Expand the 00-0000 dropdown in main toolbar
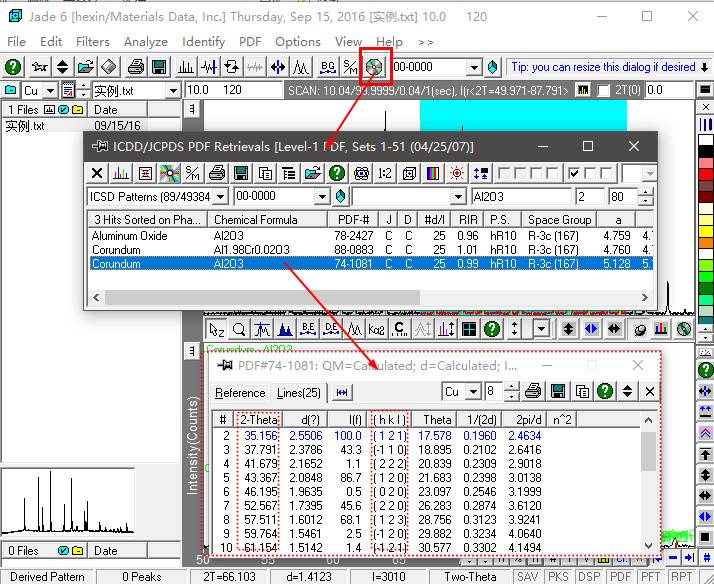 click(x=474, y=67)
